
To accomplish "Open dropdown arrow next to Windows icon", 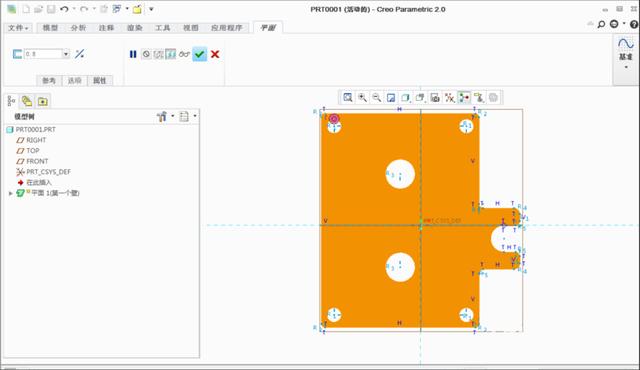I will click(x=127, y=9).
